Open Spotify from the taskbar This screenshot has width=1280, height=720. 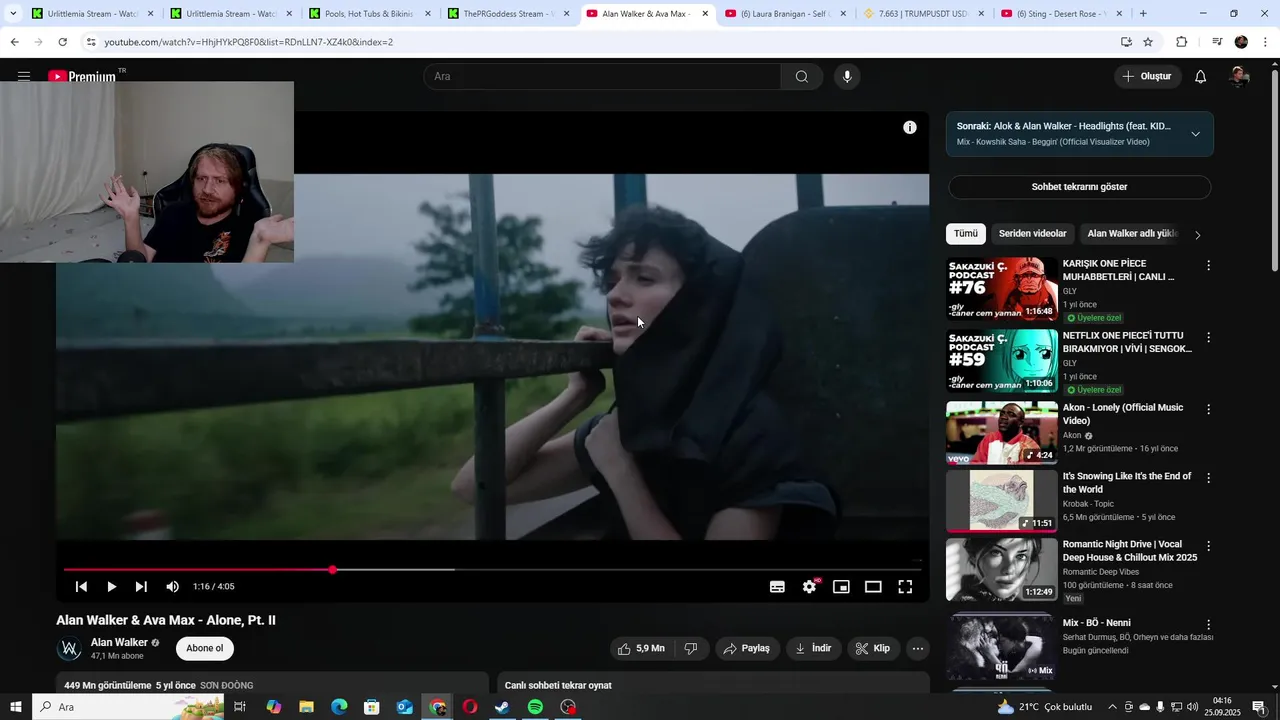pyautogui.click(x=535, y=707)
